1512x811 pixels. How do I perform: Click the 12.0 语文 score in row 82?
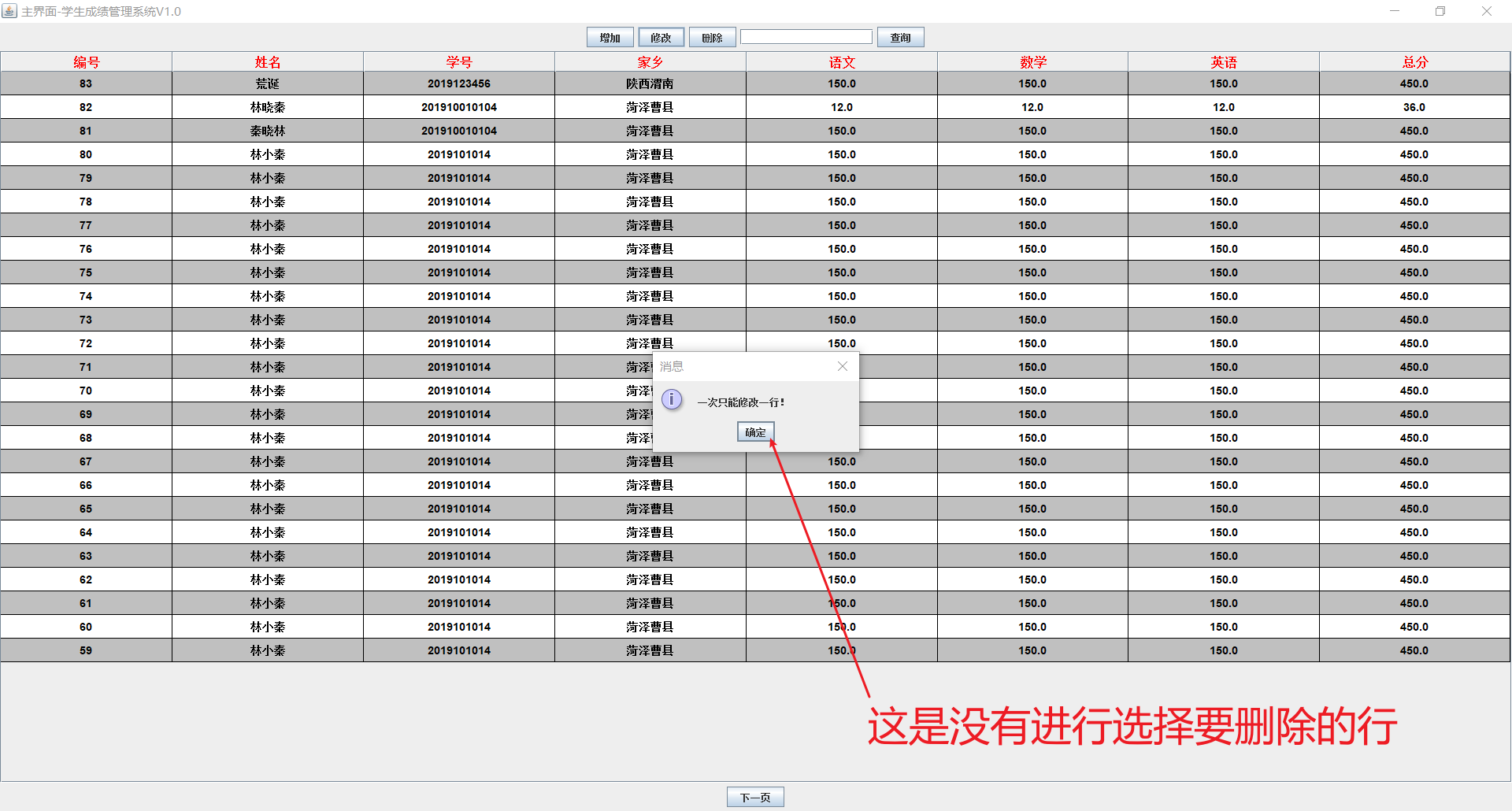(x=842, y=107)
